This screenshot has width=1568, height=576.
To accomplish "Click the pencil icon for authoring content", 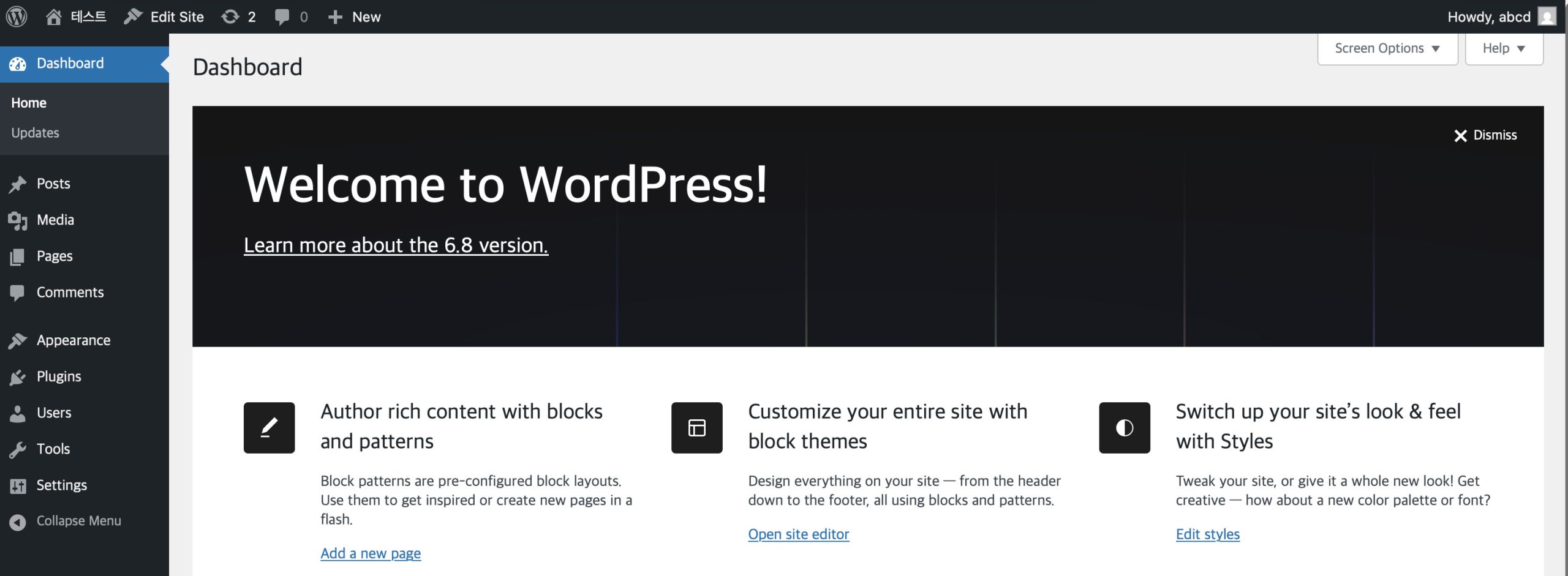I will (x=269, y=427).
